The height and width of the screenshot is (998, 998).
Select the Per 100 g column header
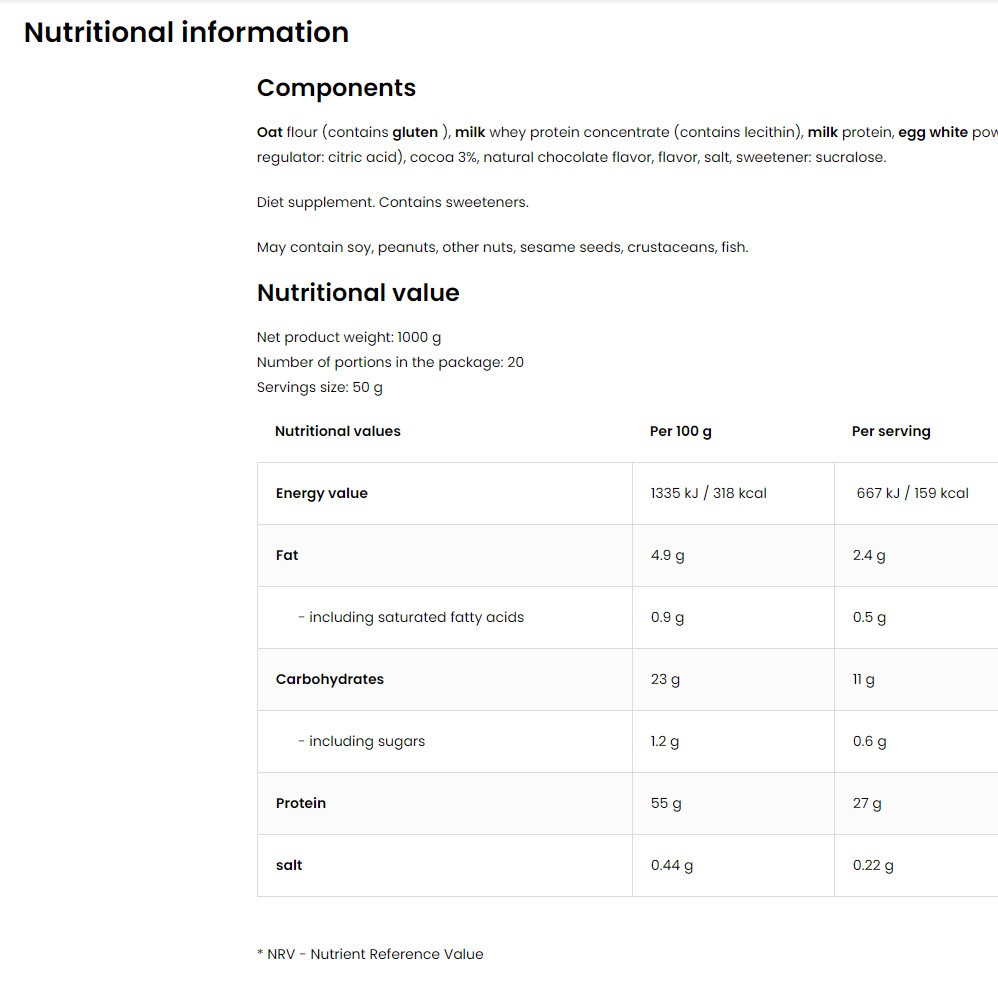pos(680,432)
